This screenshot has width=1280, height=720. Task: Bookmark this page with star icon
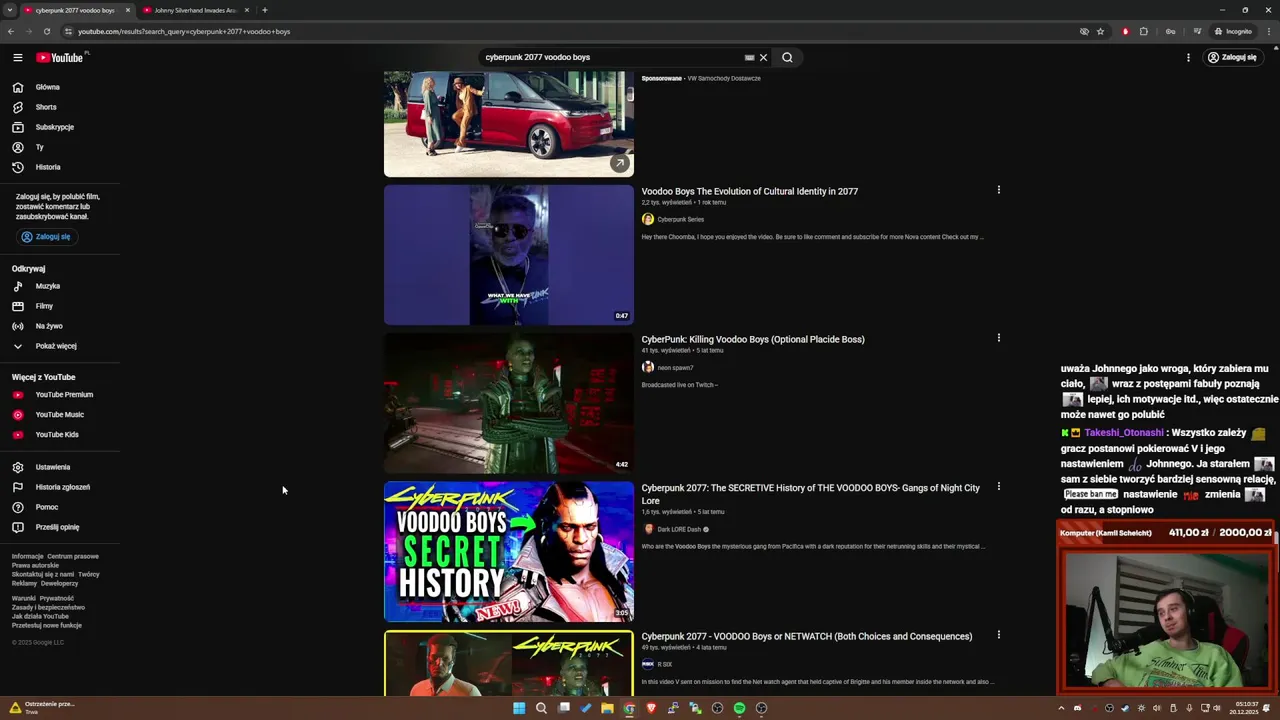pyautogui.click(x=1100, y=31)
